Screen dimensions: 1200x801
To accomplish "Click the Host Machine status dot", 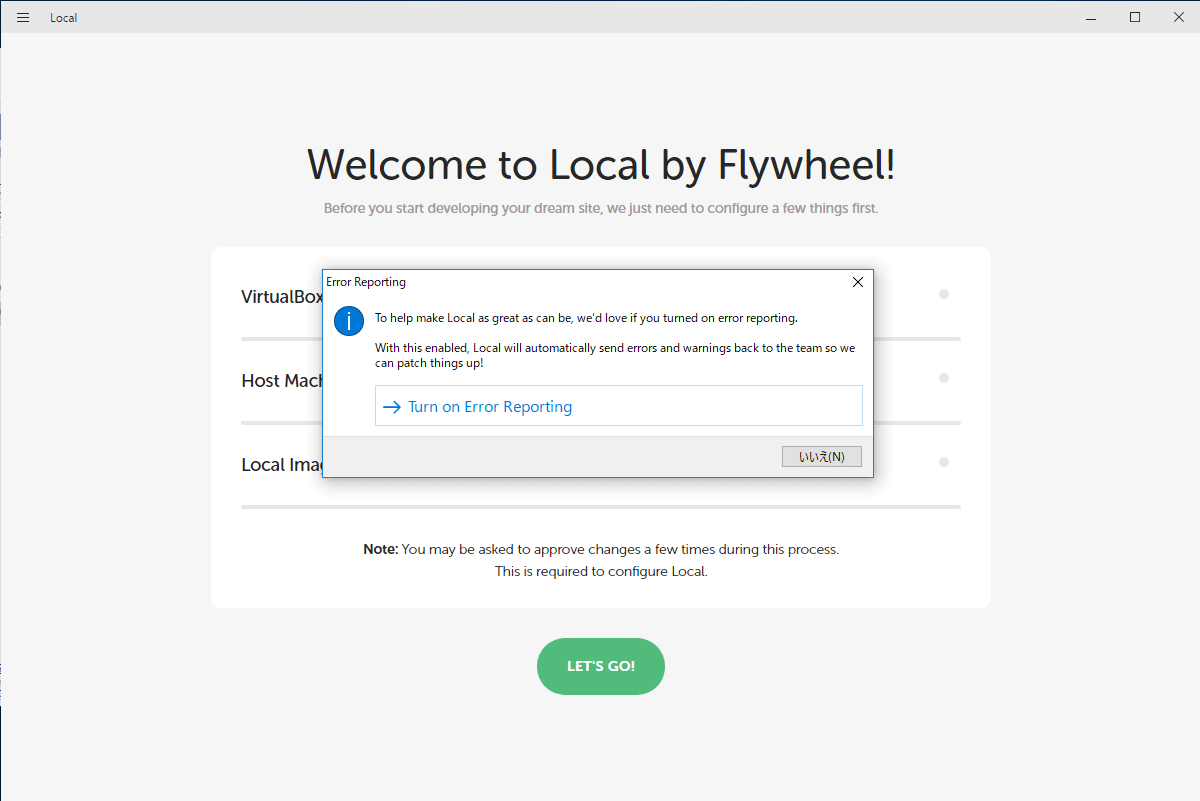I will point(944,378).
